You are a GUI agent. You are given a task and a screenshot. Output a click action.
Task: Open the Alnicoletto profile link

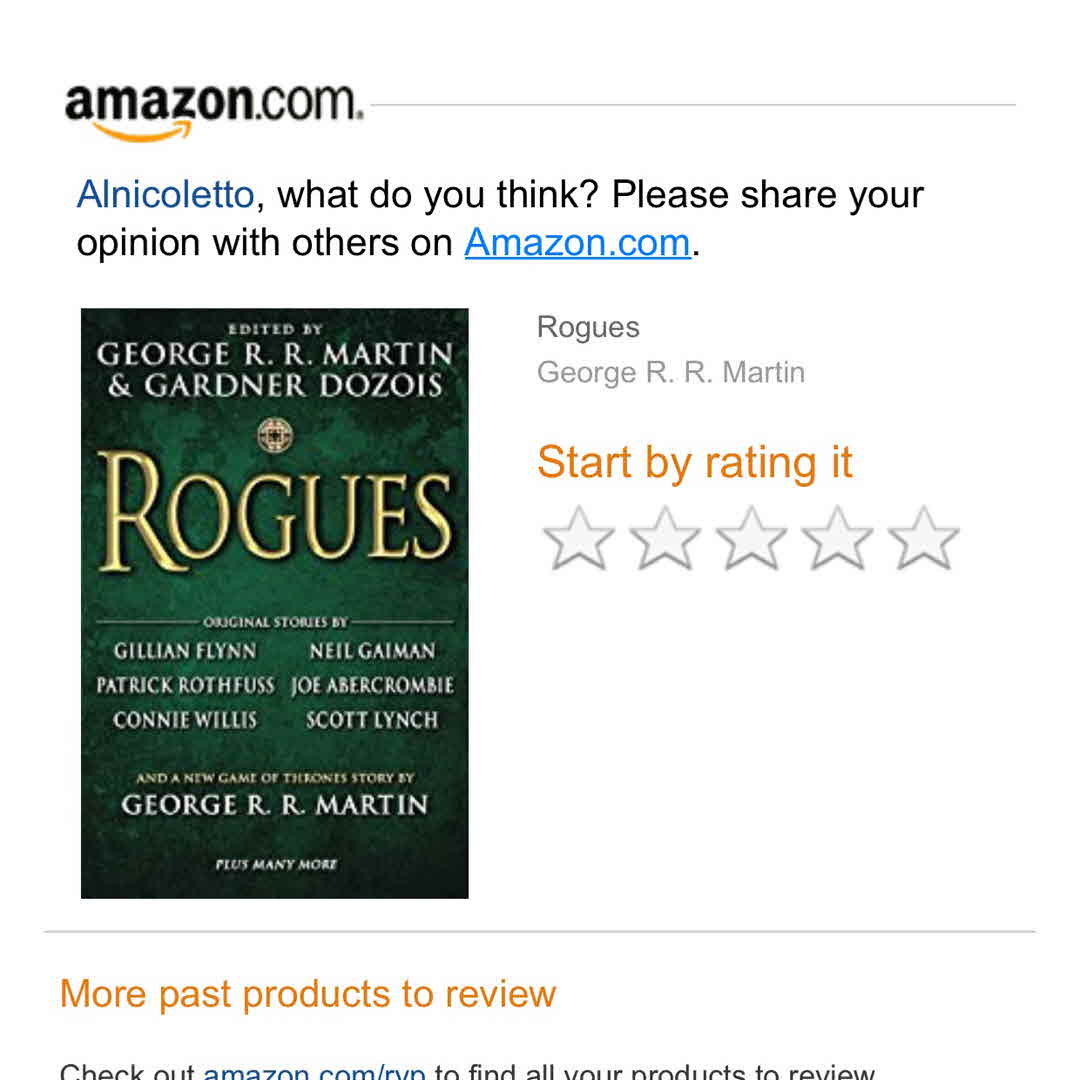tap(165, 194)
